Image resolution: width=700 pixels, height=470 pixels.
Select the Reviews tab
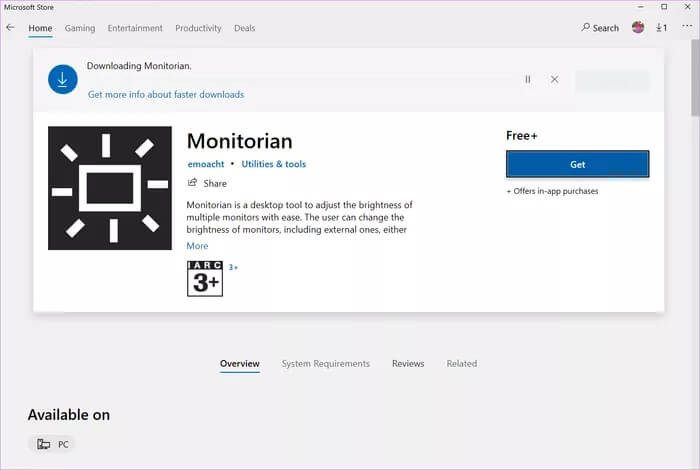[408, 364]
